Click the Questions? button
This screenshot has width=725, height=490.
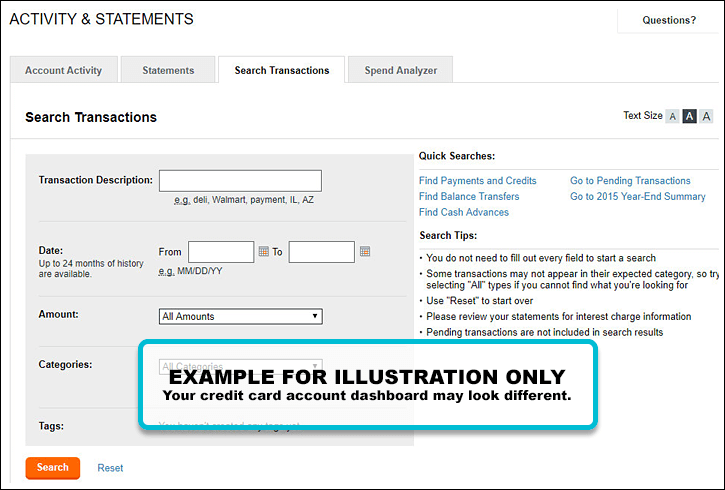click(x=669, y=20)
